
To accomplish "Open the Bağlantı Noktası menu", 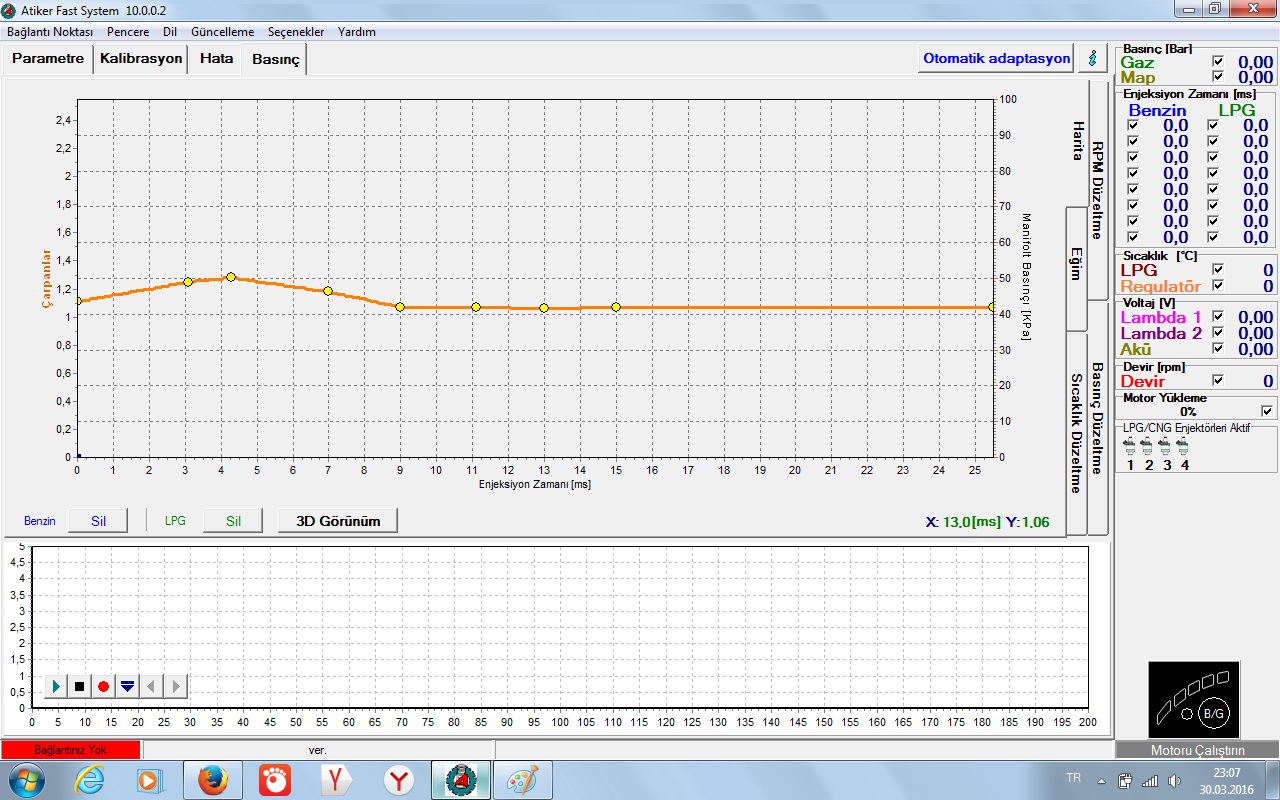I will click(x=50, y=32).
